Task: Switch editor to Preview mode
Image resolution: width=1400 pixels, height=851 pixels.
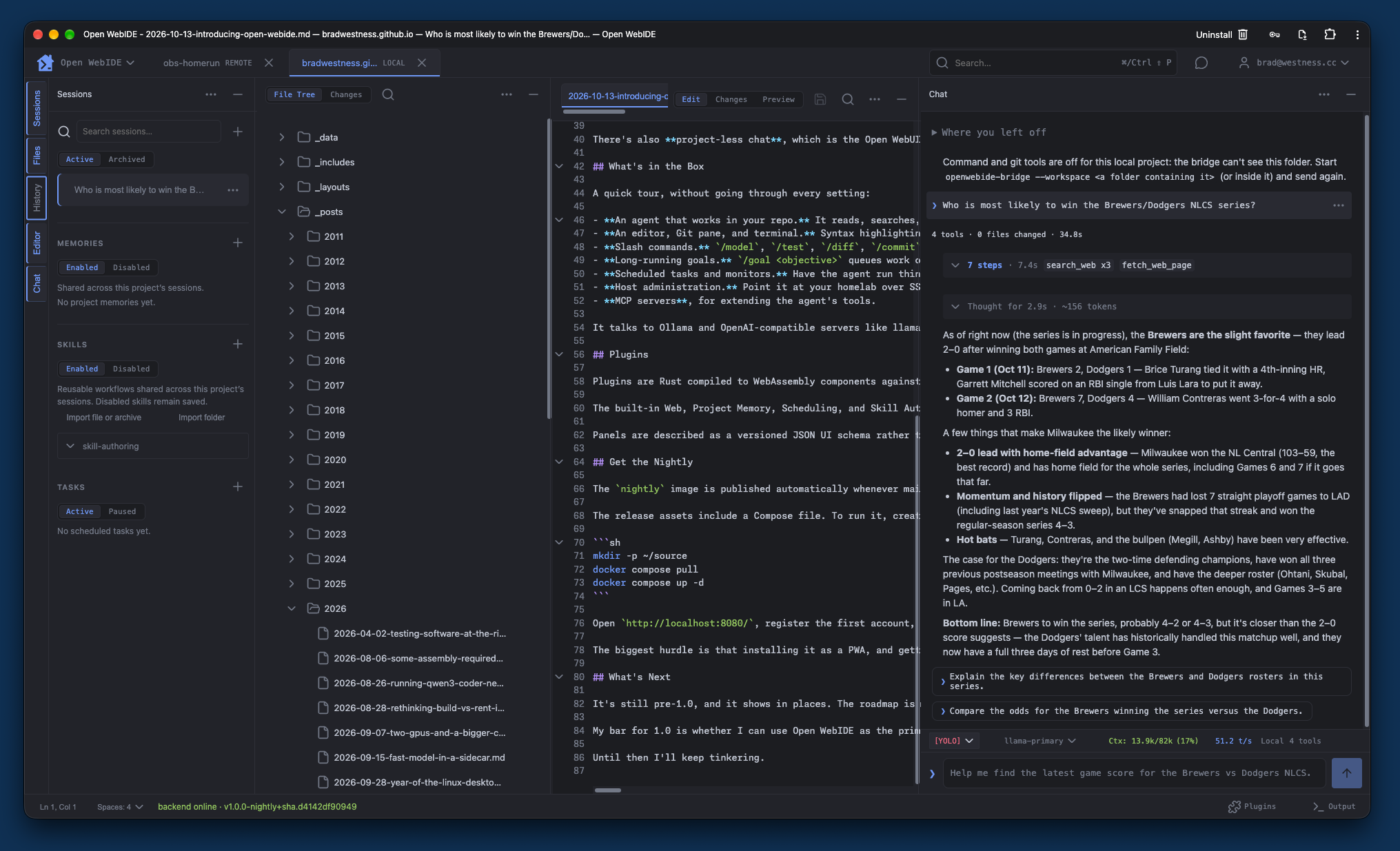Action: click(x=778, y=99)
